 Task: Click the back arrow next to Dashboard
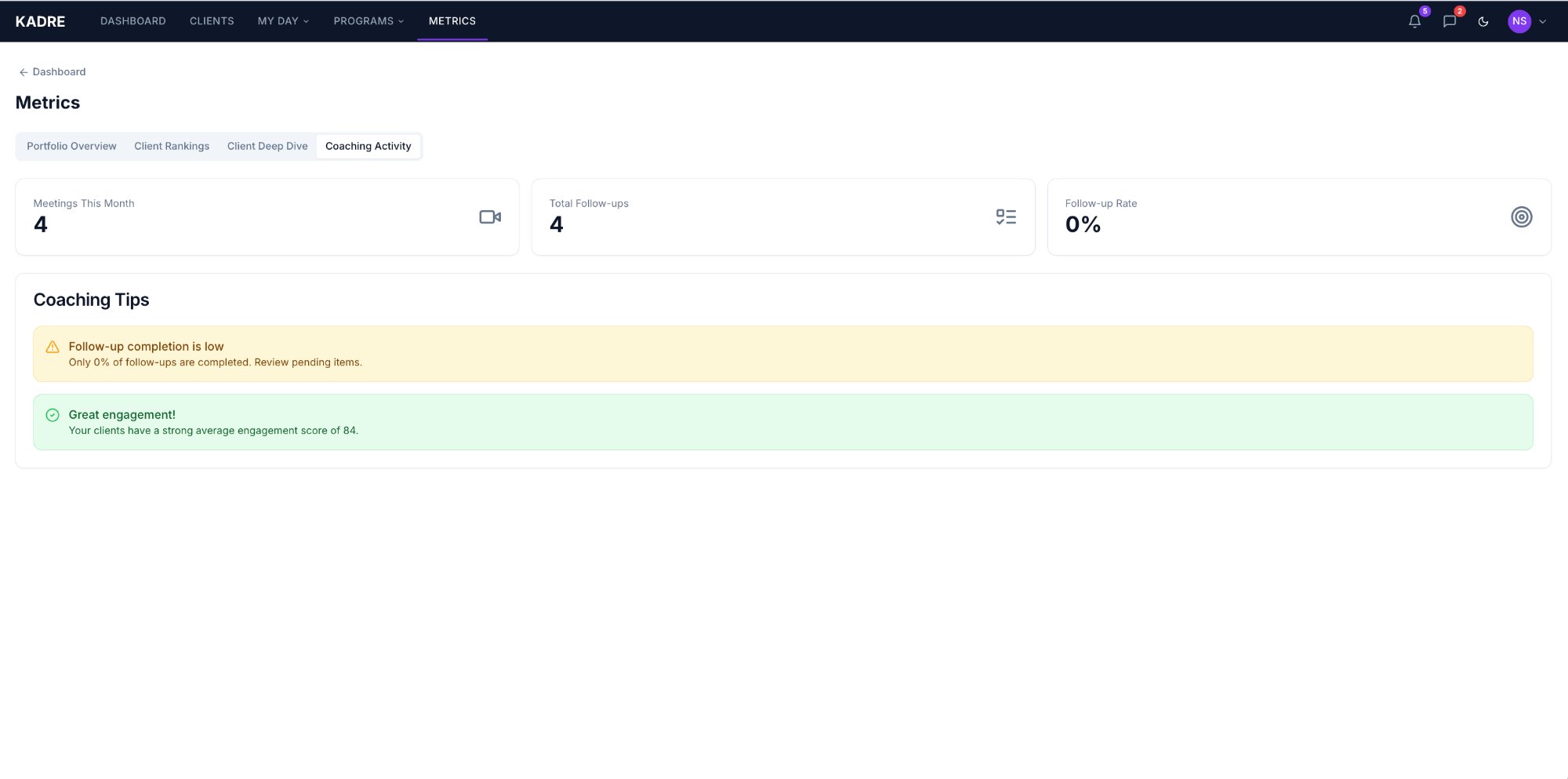[x=24, y=71]
